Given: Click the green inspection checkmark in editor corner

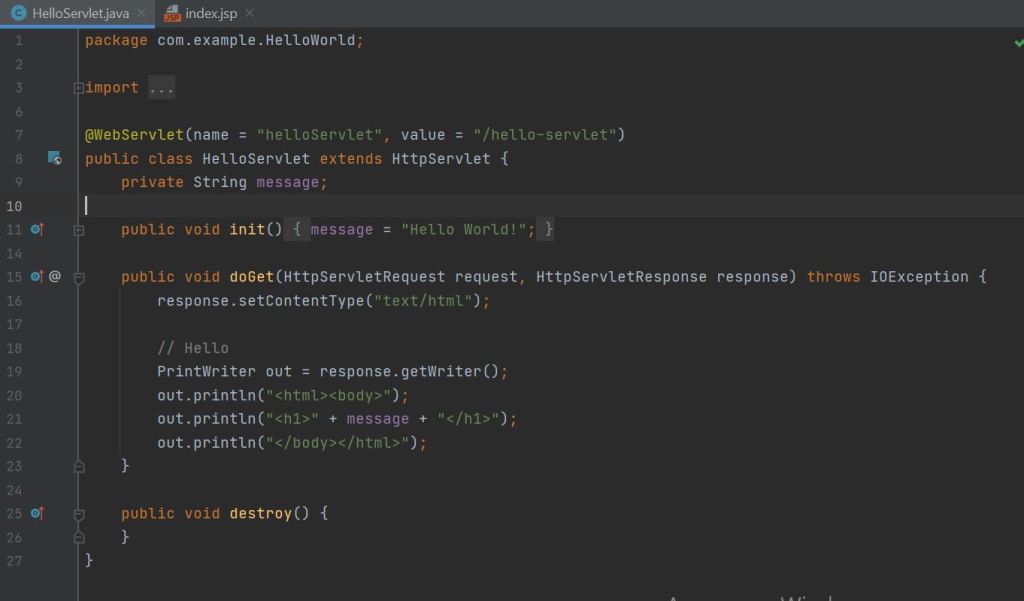Looking at the screenshot, I should click(x=1018, y=42).
